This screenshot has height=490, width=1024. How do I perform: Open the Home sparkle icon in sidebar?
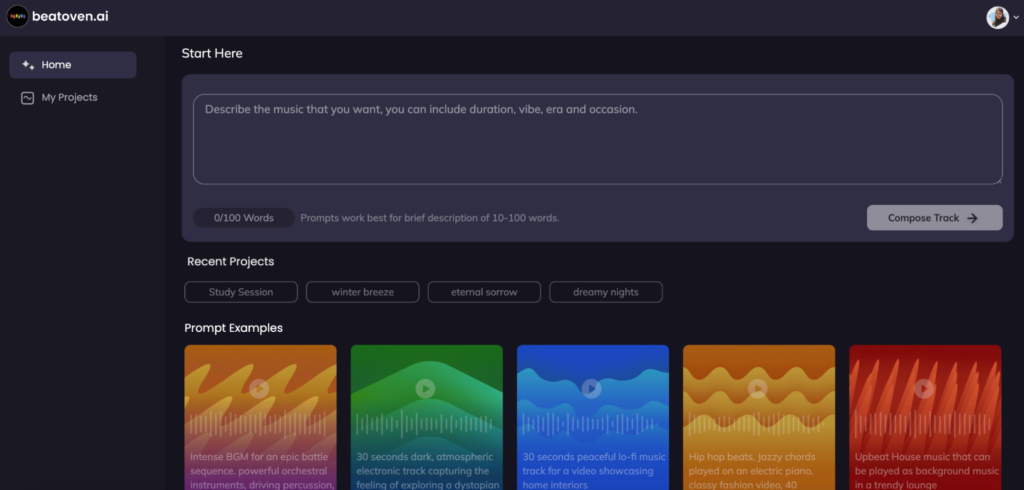[x=27, y=65]
